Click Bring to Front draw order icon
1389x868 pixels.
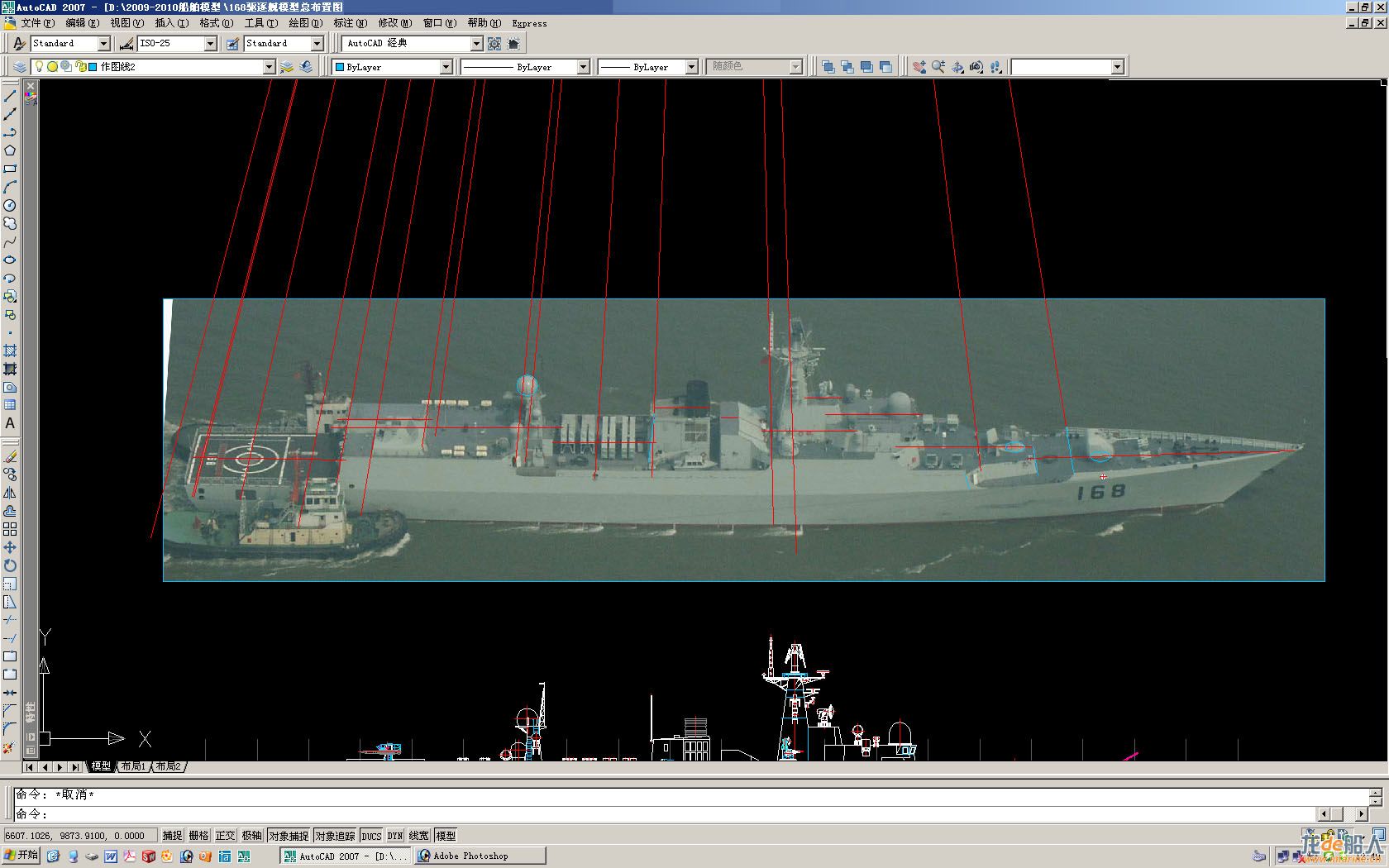click(828, 67)
